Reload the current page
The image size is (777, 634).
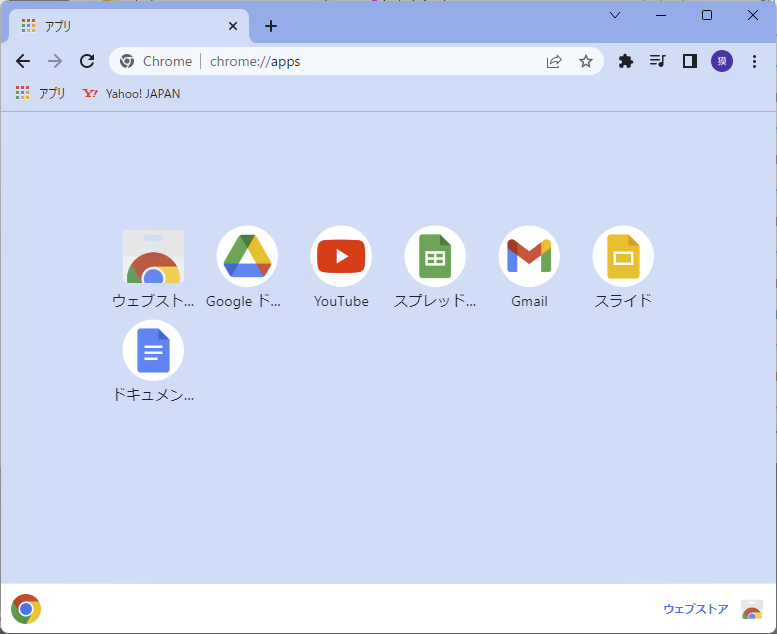pyautogui.click(x=87, y=61)
